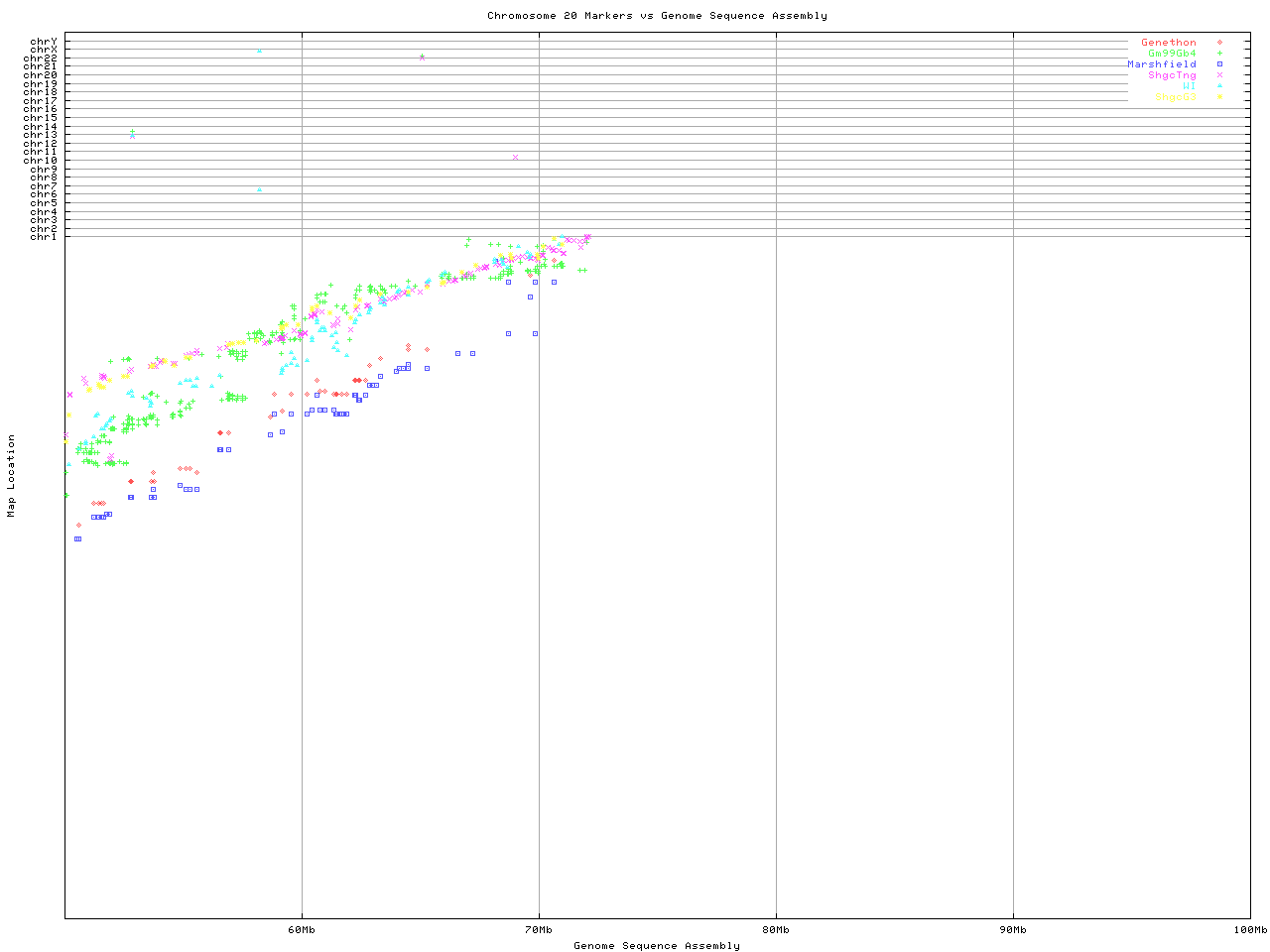The height and width of the screenshot is (952, 1270).
Task: Click the ShgcTng legend label
Action: coord(1172,75)
